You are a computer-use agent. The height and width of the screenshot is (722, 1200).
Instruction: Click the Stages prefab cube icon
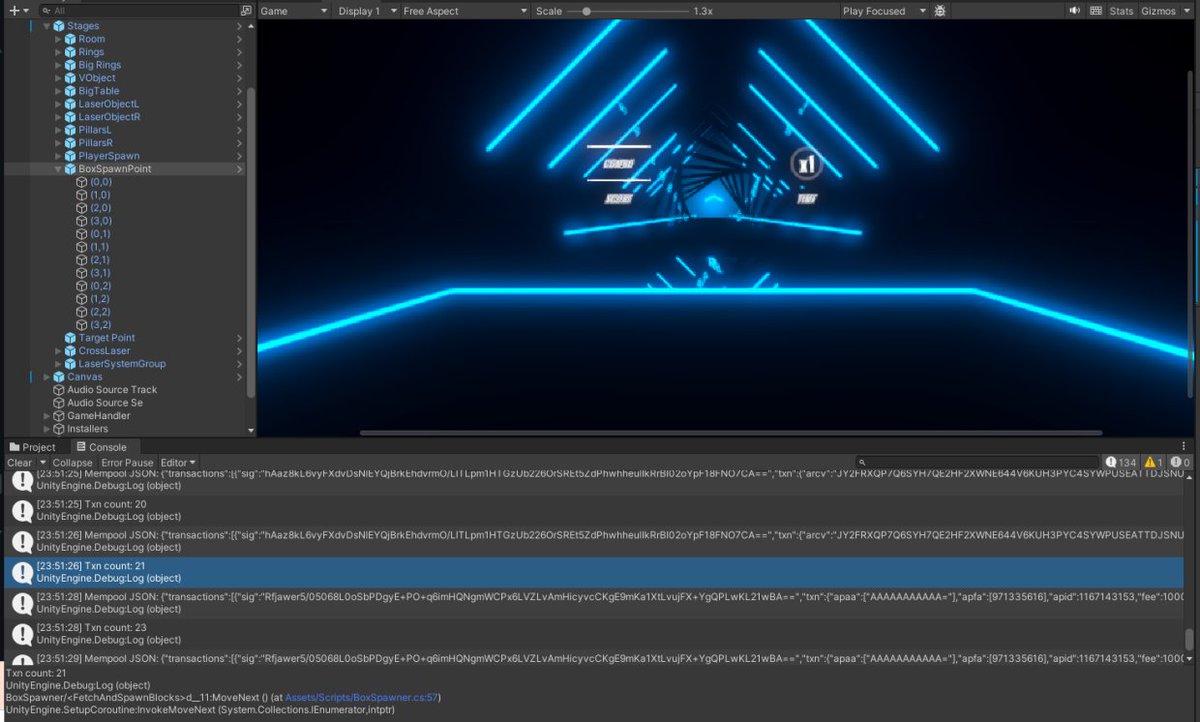(x=58, y=26)
